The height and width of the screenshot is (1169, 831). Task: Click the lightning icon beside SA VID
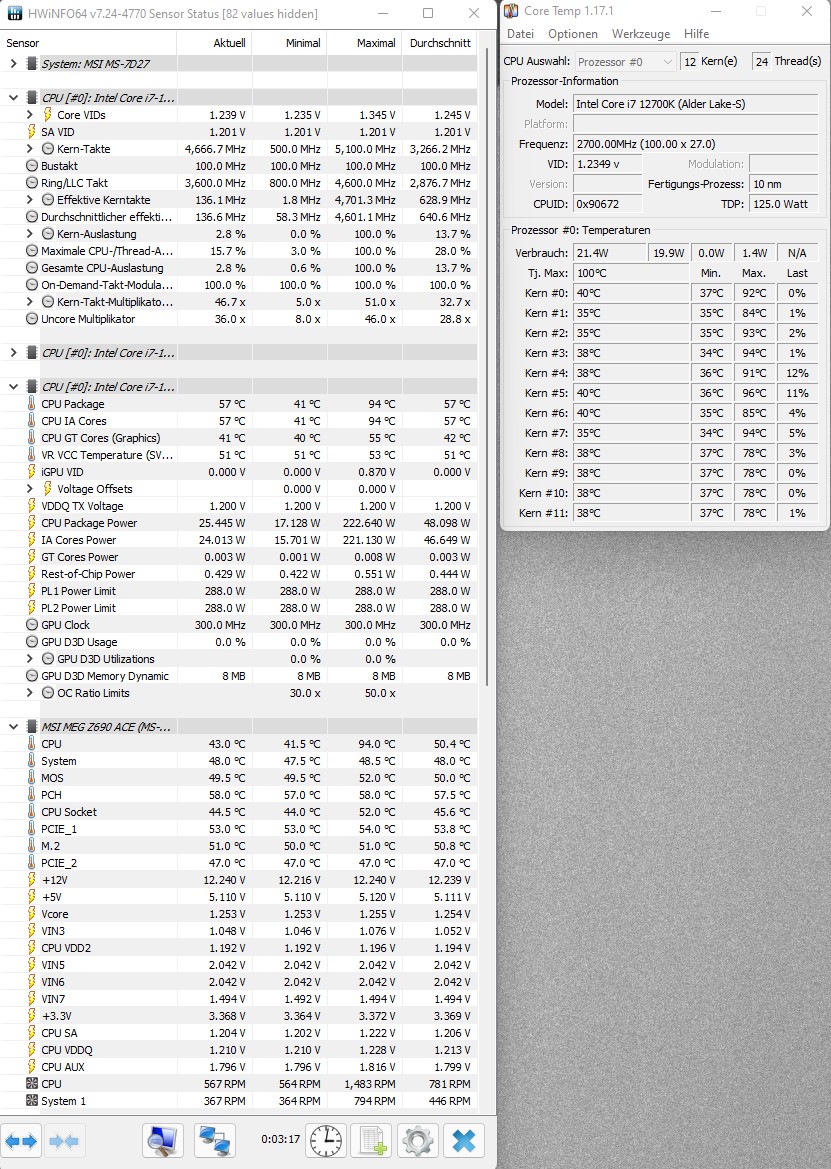pyautogui.click(x=31, y=132)
